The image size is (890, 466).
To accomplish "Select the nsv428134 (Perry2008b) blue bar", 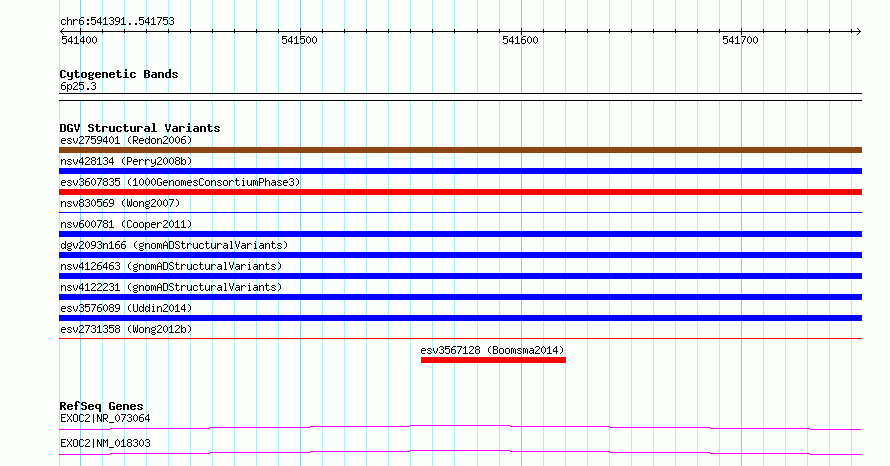I will pyautogui.click(x=460, y=171).
